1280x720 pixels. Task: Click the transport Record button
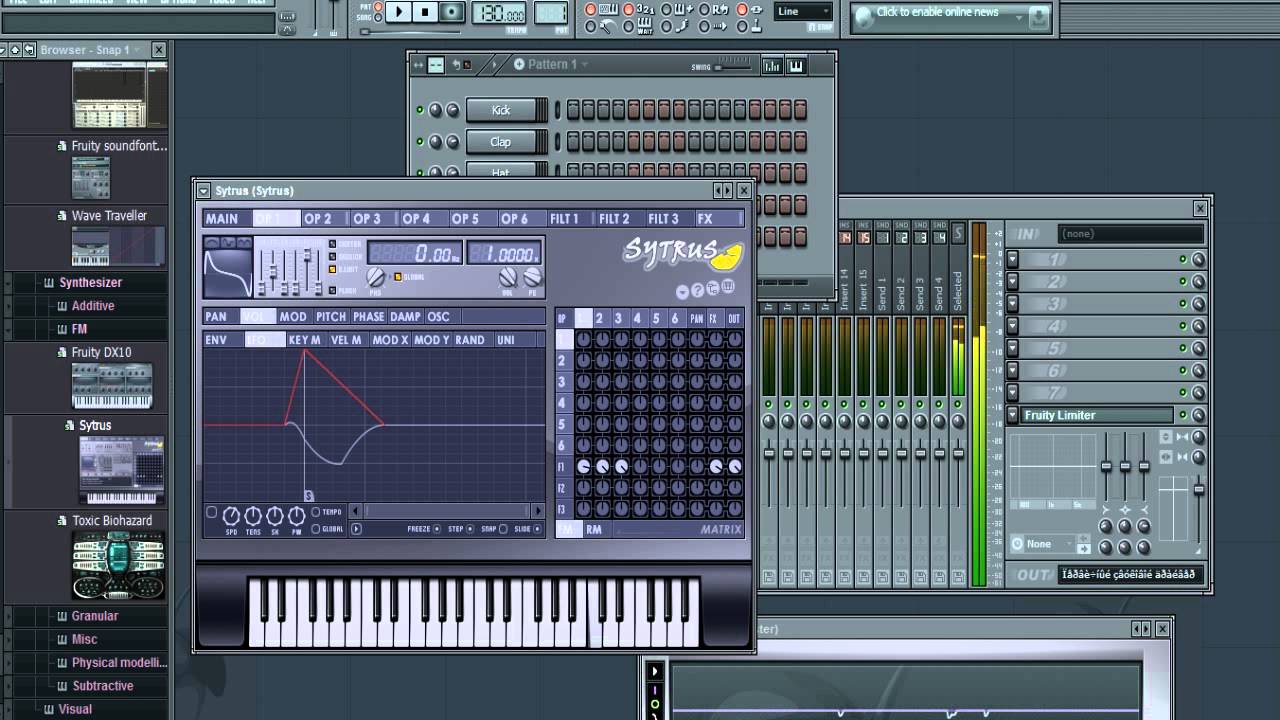coord(452,12)
